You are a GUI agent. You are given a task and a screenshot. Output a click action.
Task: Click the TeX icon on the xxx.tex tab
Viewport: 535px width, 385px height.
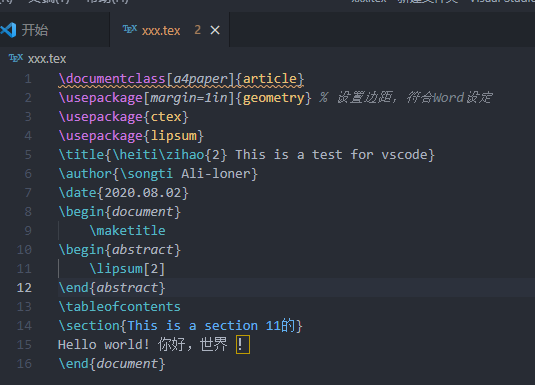tap(130, 29)
